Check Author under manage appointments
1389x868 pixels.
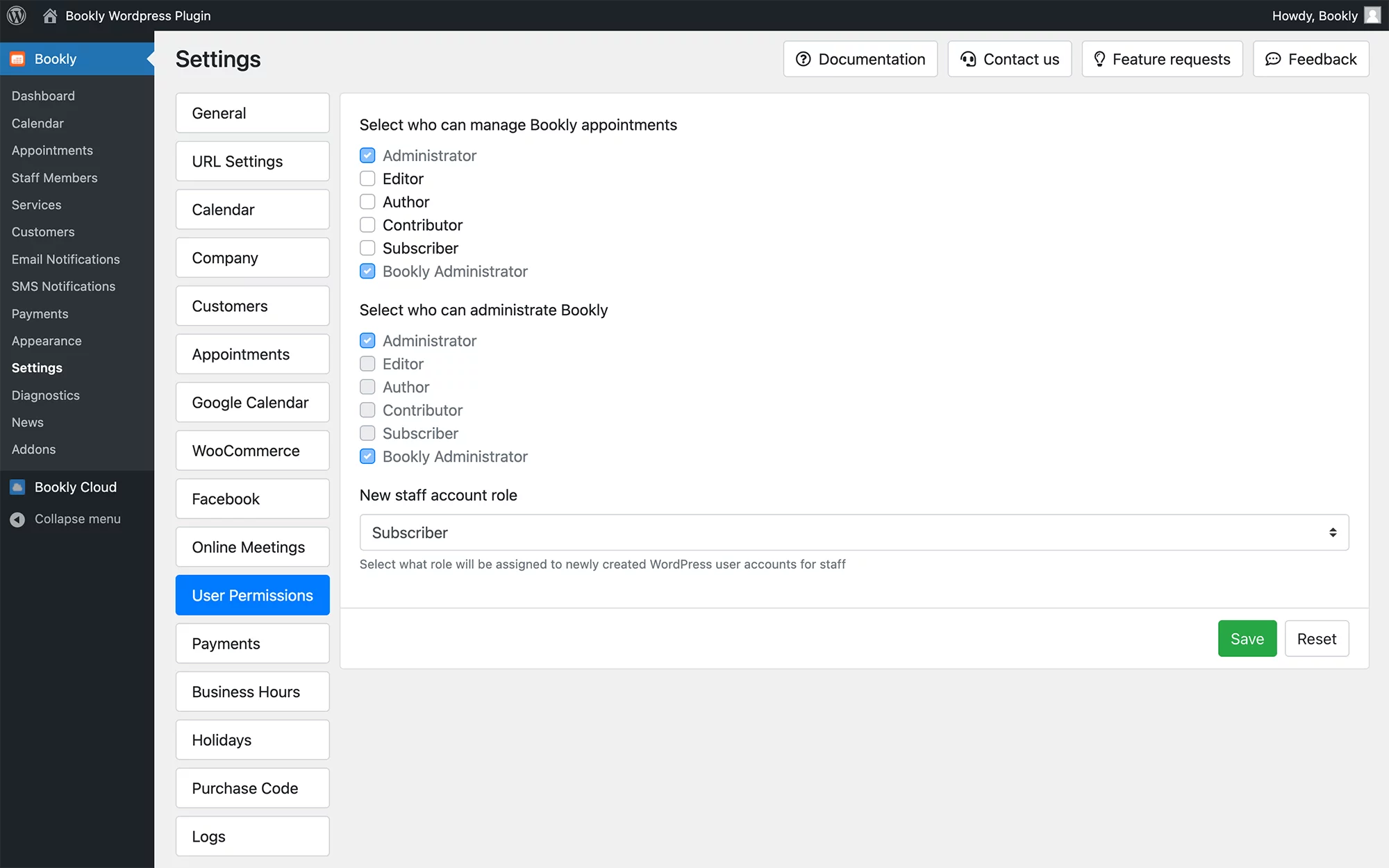[x=367, y=202]
